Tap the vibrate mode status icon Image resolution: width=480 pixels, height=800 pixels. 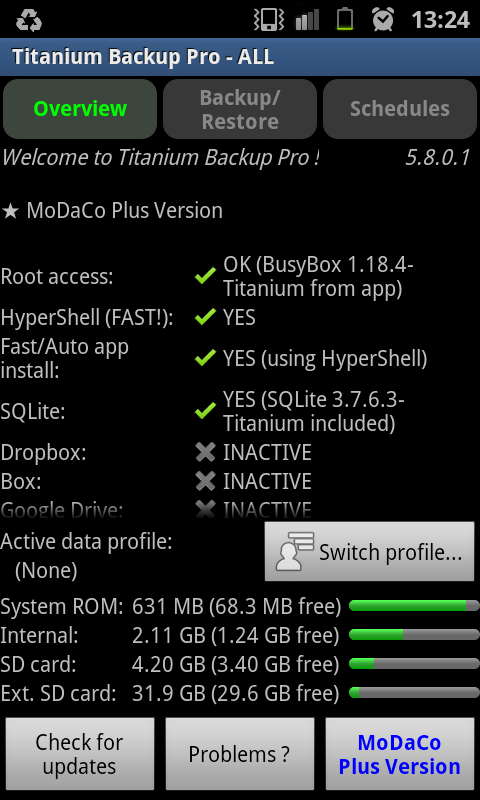click(268, 19)
